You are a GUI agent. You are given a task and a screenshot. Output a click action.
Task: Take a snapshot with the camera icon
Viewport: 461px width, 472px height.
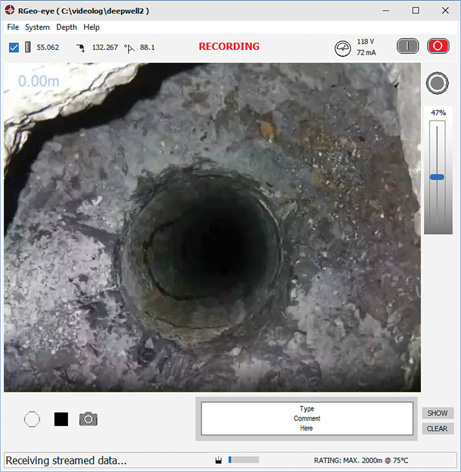tap(88, 419)
